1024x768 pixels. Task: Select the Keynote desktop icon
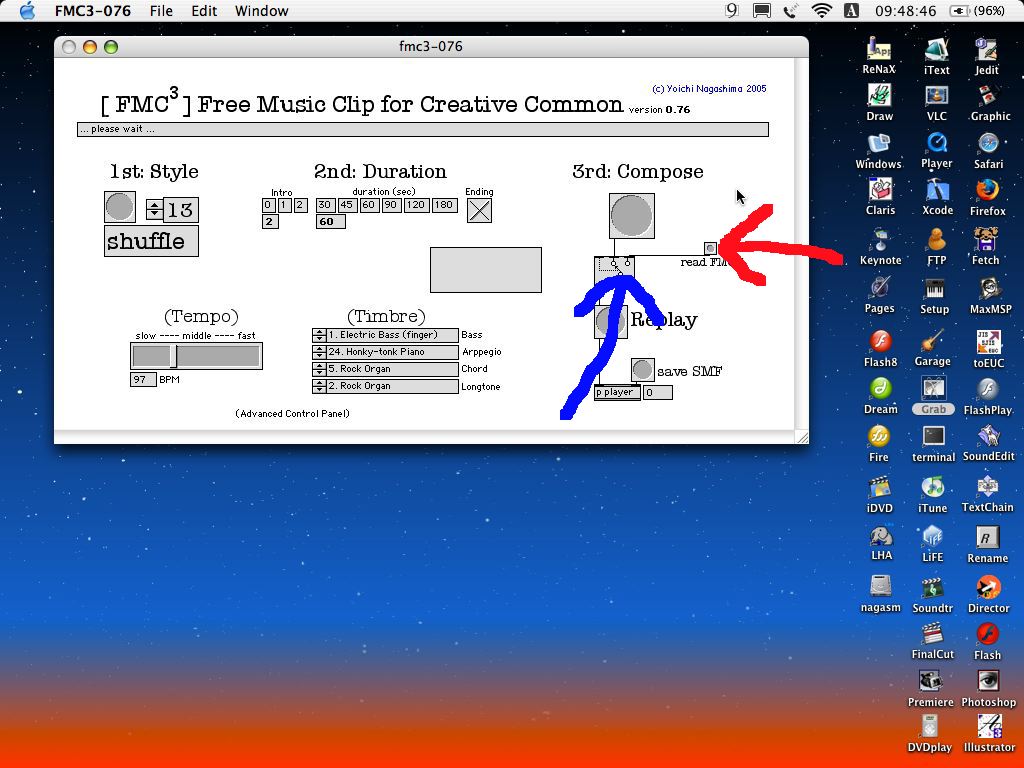pos(880,247)
